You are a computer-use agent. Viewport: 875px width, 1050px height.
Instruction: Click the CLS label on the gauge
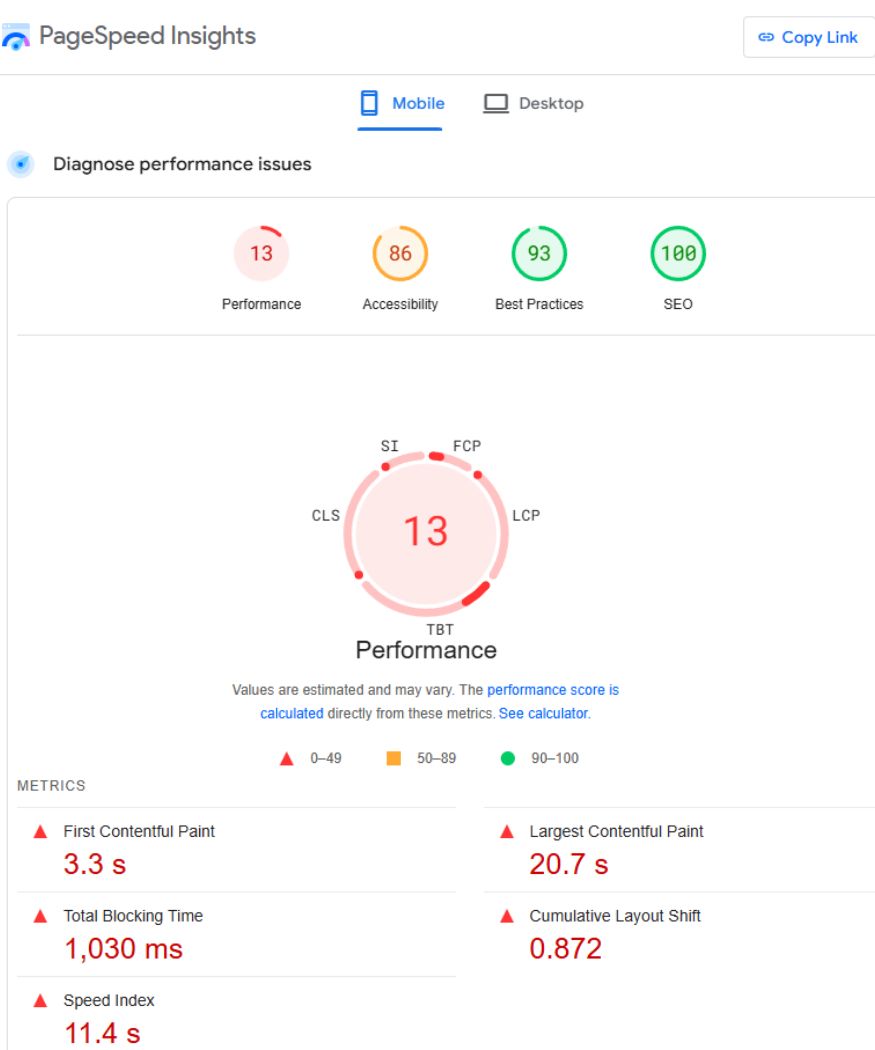coord(326,516)
